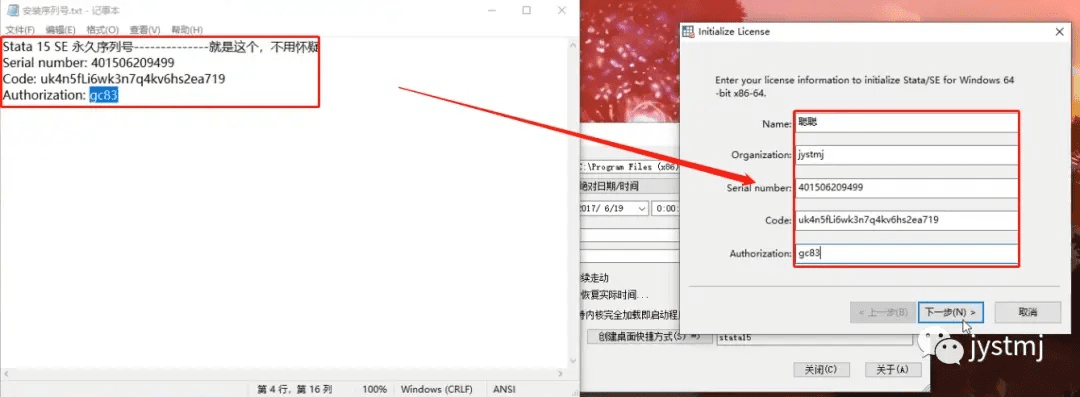The height and width of the screenshot is (397, 1080).
Task: Click the time field showing 0:00
Action: [667, 208]
